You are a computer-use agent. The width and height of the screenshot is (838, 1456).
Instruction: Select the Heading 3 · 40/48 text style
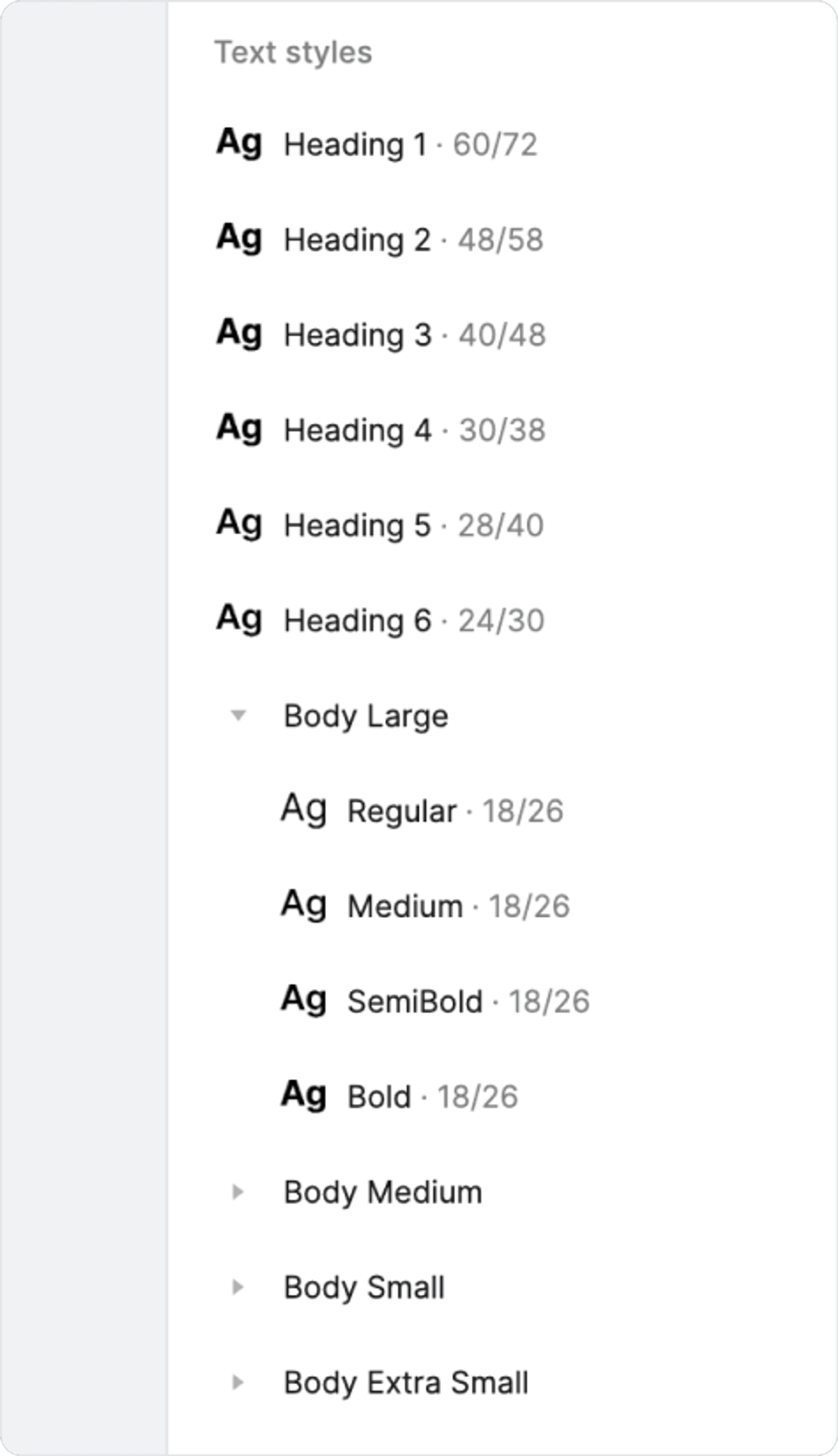414,335
